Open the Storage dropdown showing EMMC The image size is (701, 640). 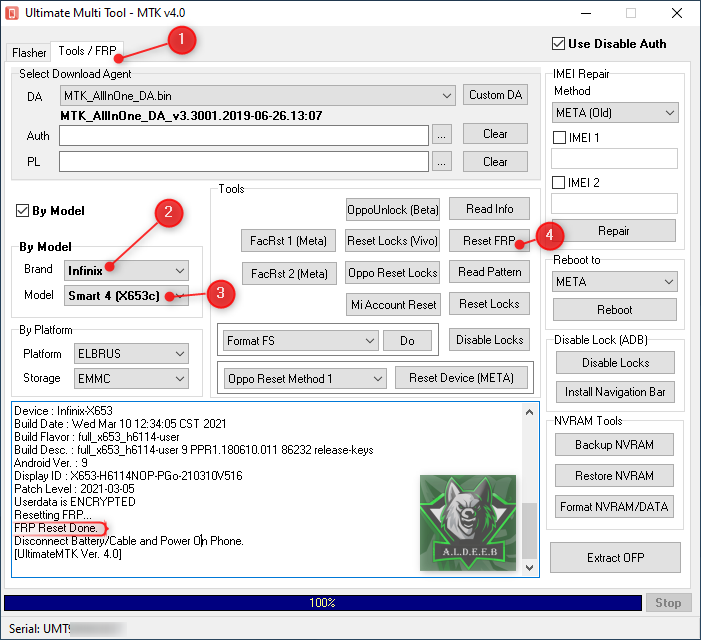(131, 379)
